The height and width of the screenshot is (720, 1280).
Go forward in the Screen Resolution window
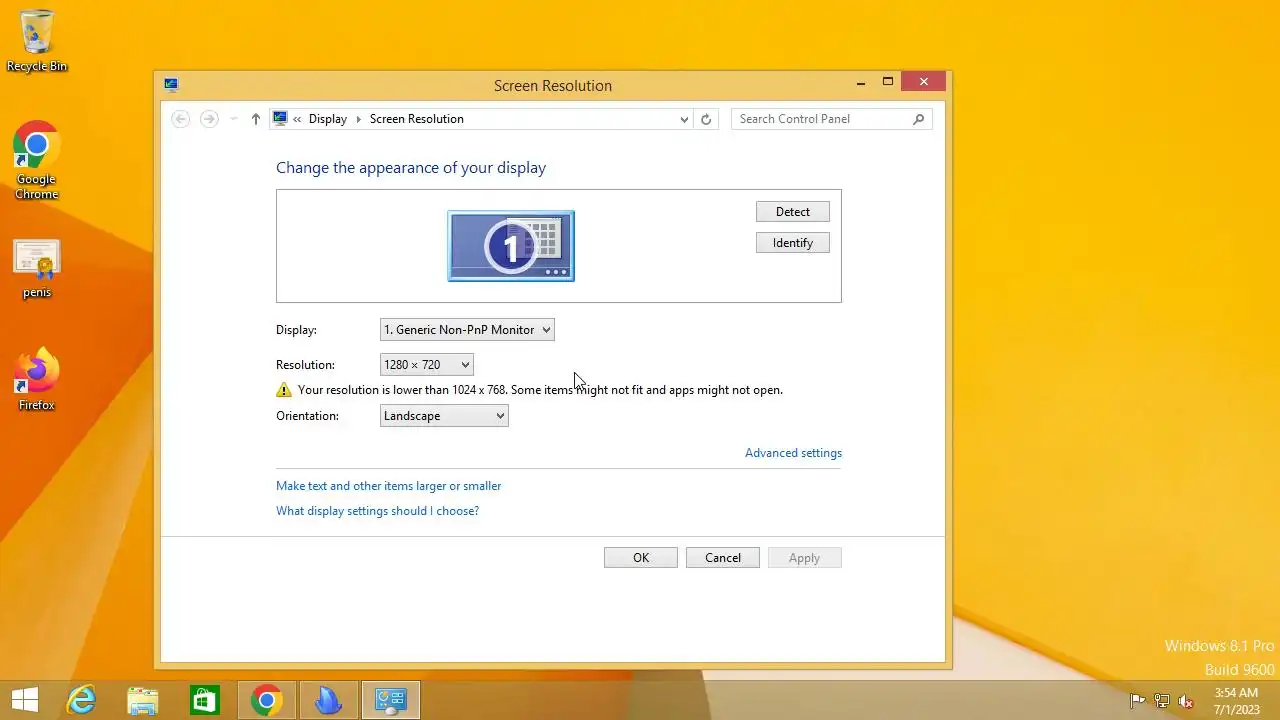tap(209, 119)
